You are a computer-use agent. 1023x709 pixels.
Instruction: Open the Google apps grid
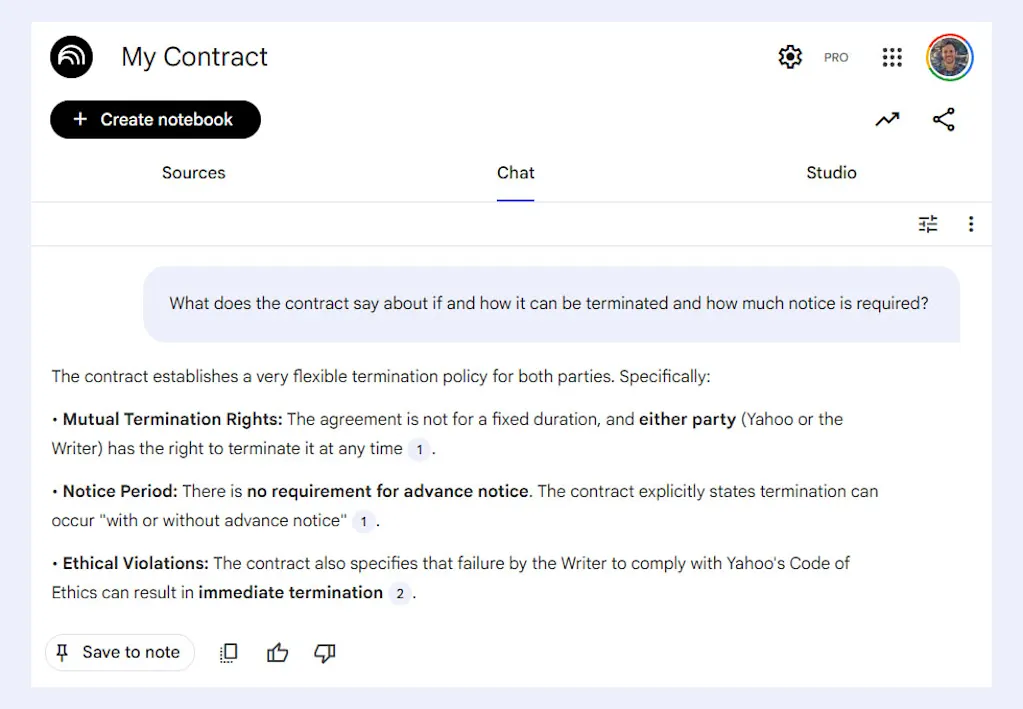point(892,57)
